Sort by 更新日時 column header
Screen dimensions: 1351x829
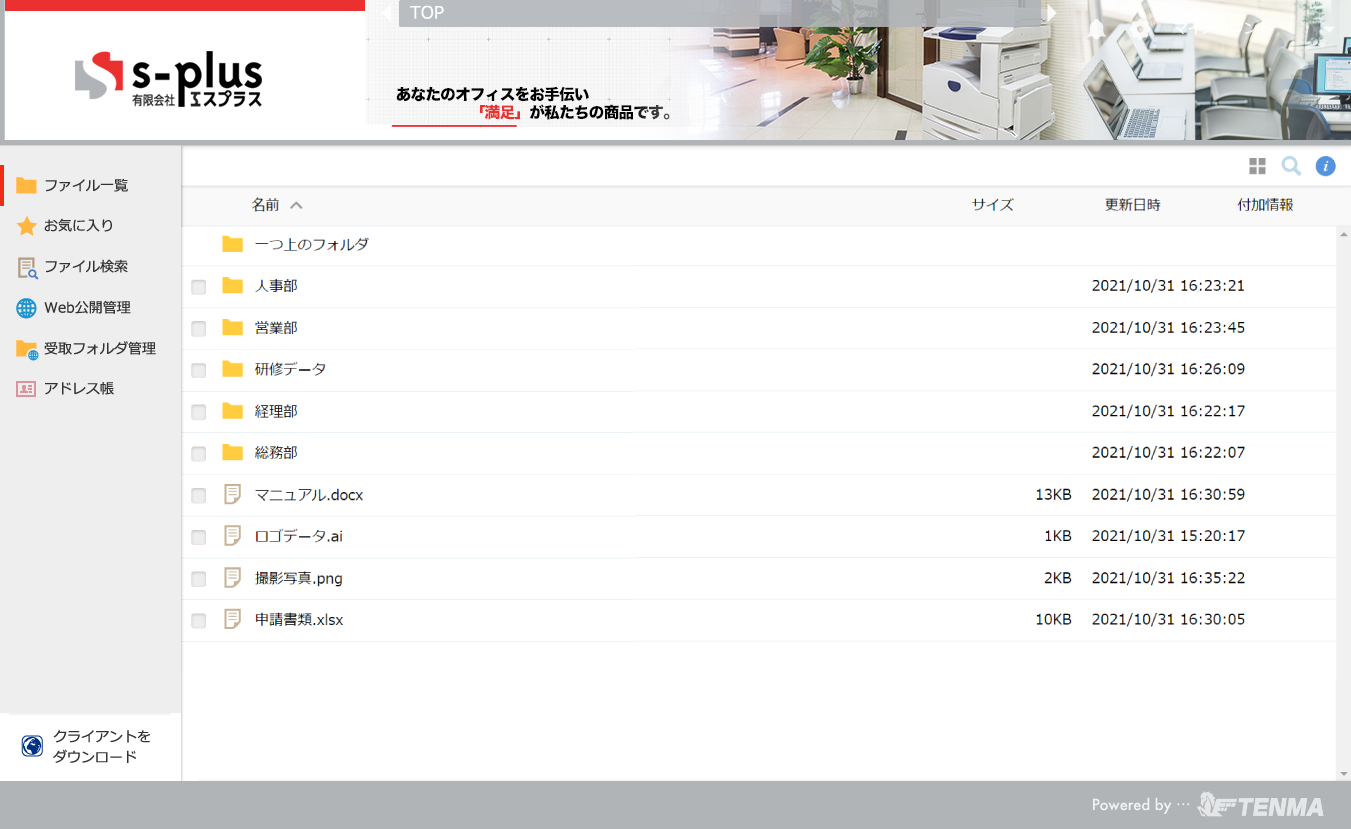(x=1132, y=205)
